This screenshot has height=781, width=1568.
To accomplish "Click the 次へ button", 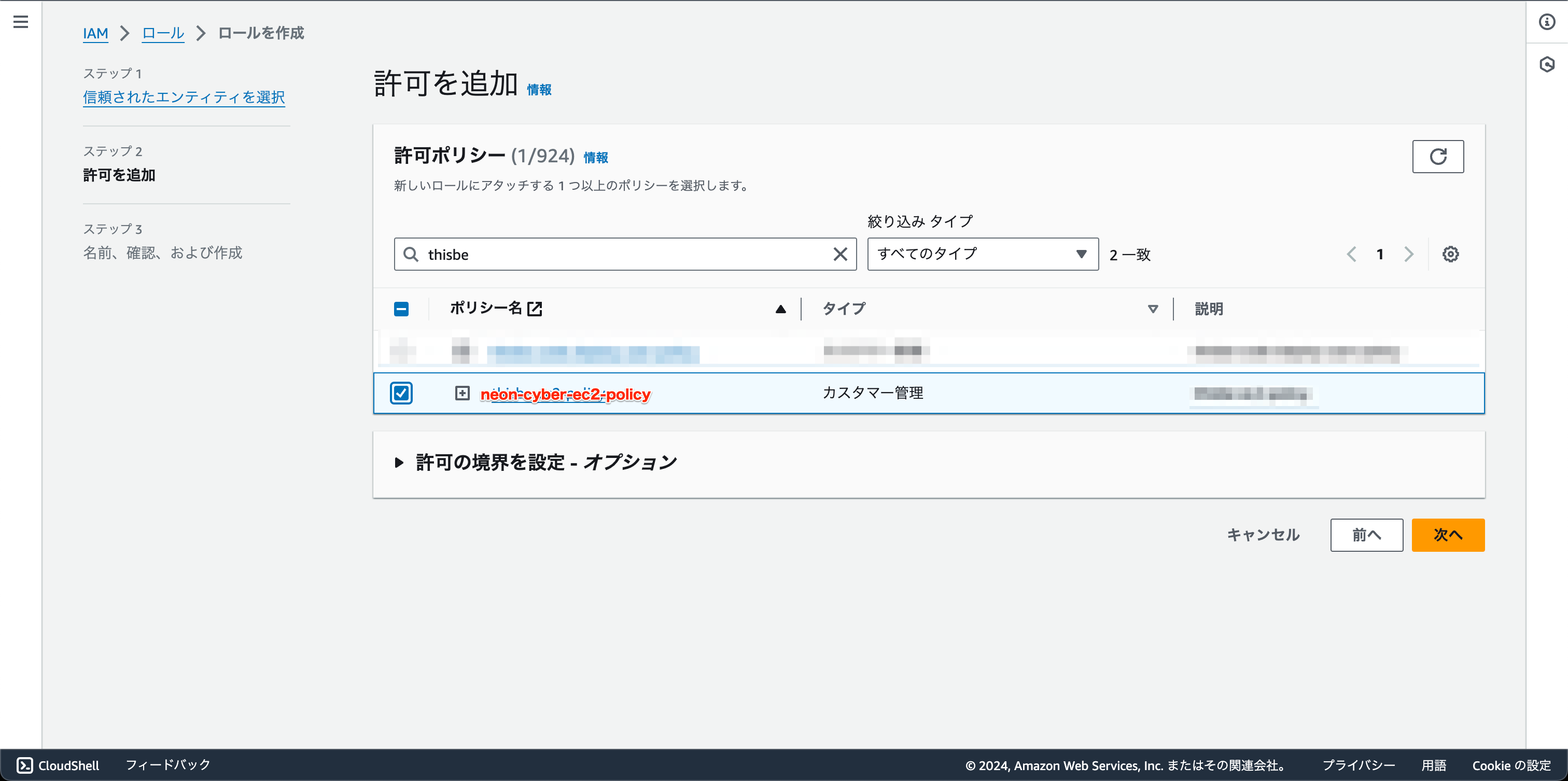I will tap(1448, 535).
